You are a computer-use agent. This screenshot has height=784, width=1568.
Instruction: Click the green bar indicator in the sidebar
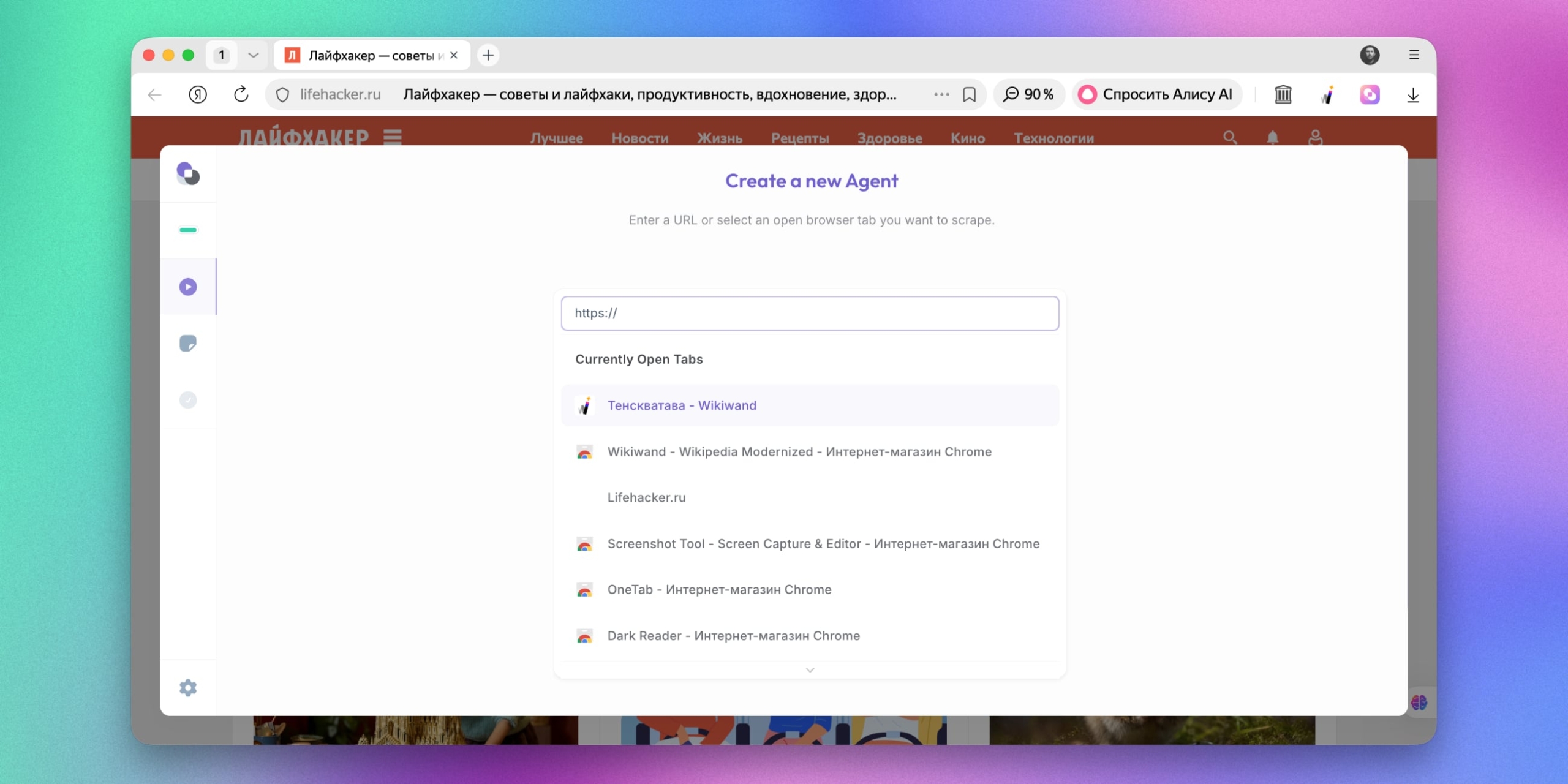coord(188,230)
